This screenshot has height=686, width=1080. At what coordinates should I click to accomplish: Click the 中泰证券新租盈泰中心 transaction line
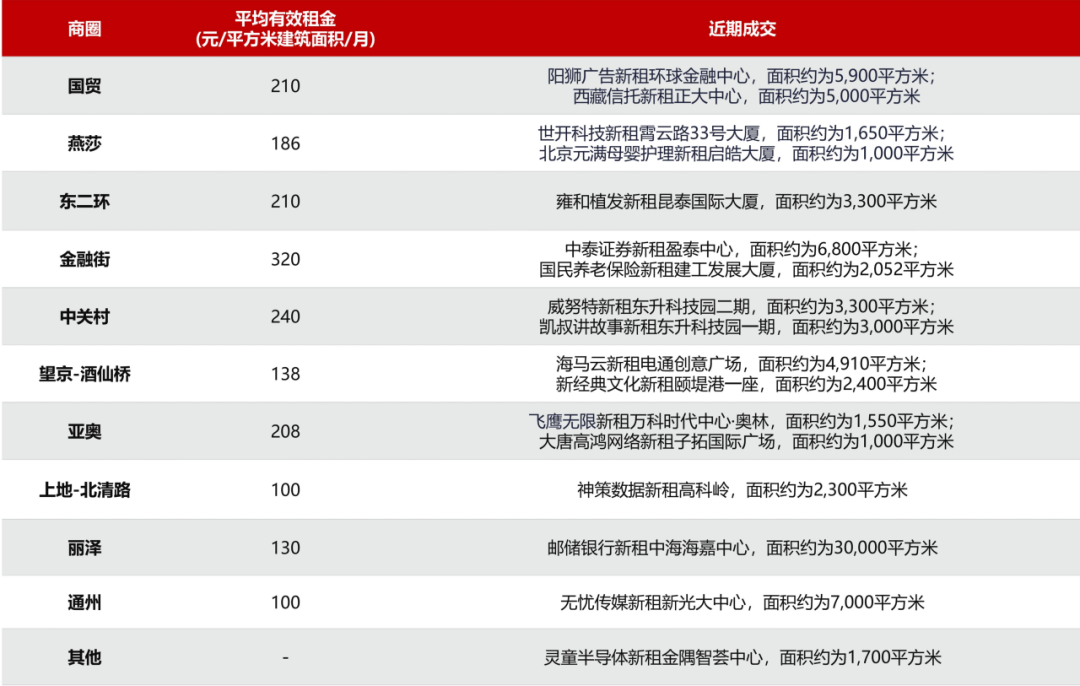click(742, 249)
